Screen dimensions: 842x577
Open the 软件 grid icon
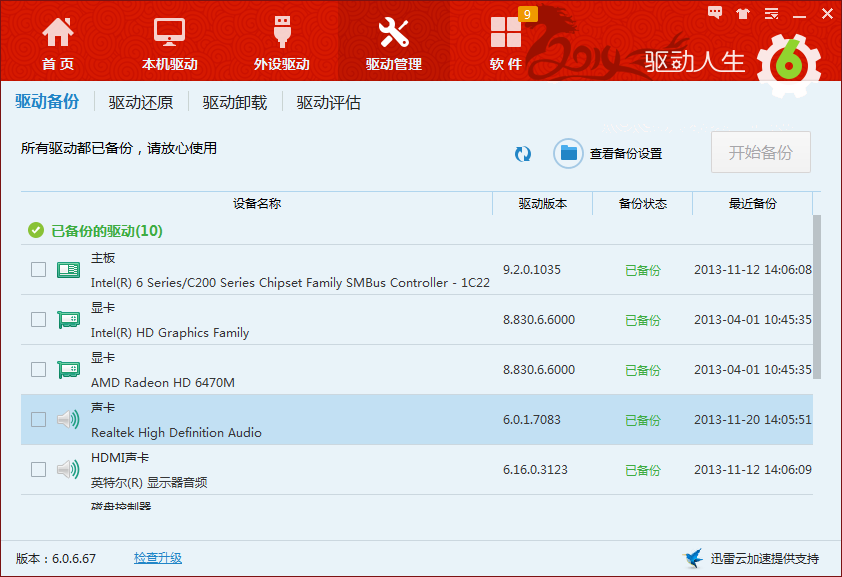[x=505, y=32]
